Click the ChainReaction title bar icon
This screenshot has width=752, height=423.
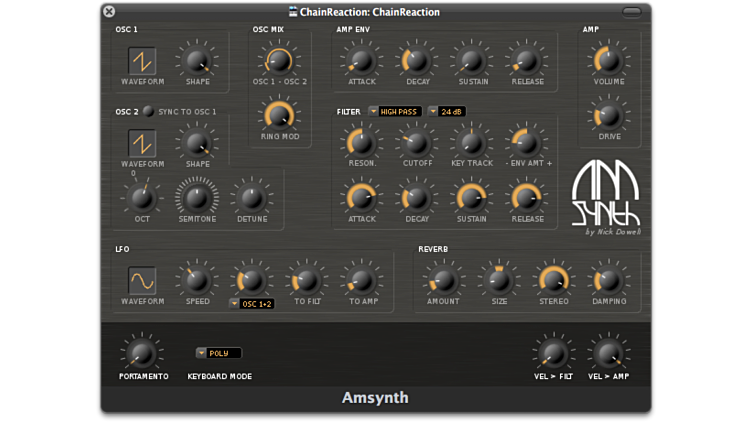click(293, 12)
